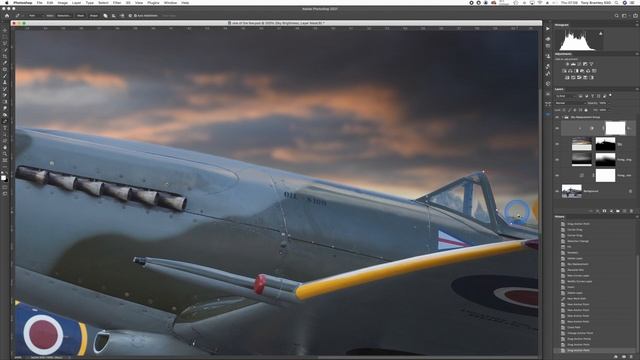The width and height of the screenshot is (640, 360).
Task: Click the Shape button in options bar
Action: pyautogui.click(x=93, y=16)
